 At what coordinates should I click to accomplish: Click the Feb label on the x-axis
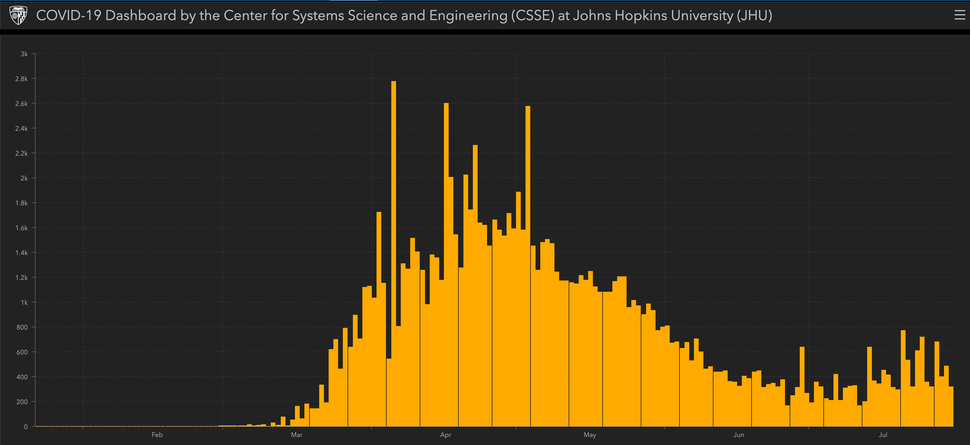coord(157,435)
